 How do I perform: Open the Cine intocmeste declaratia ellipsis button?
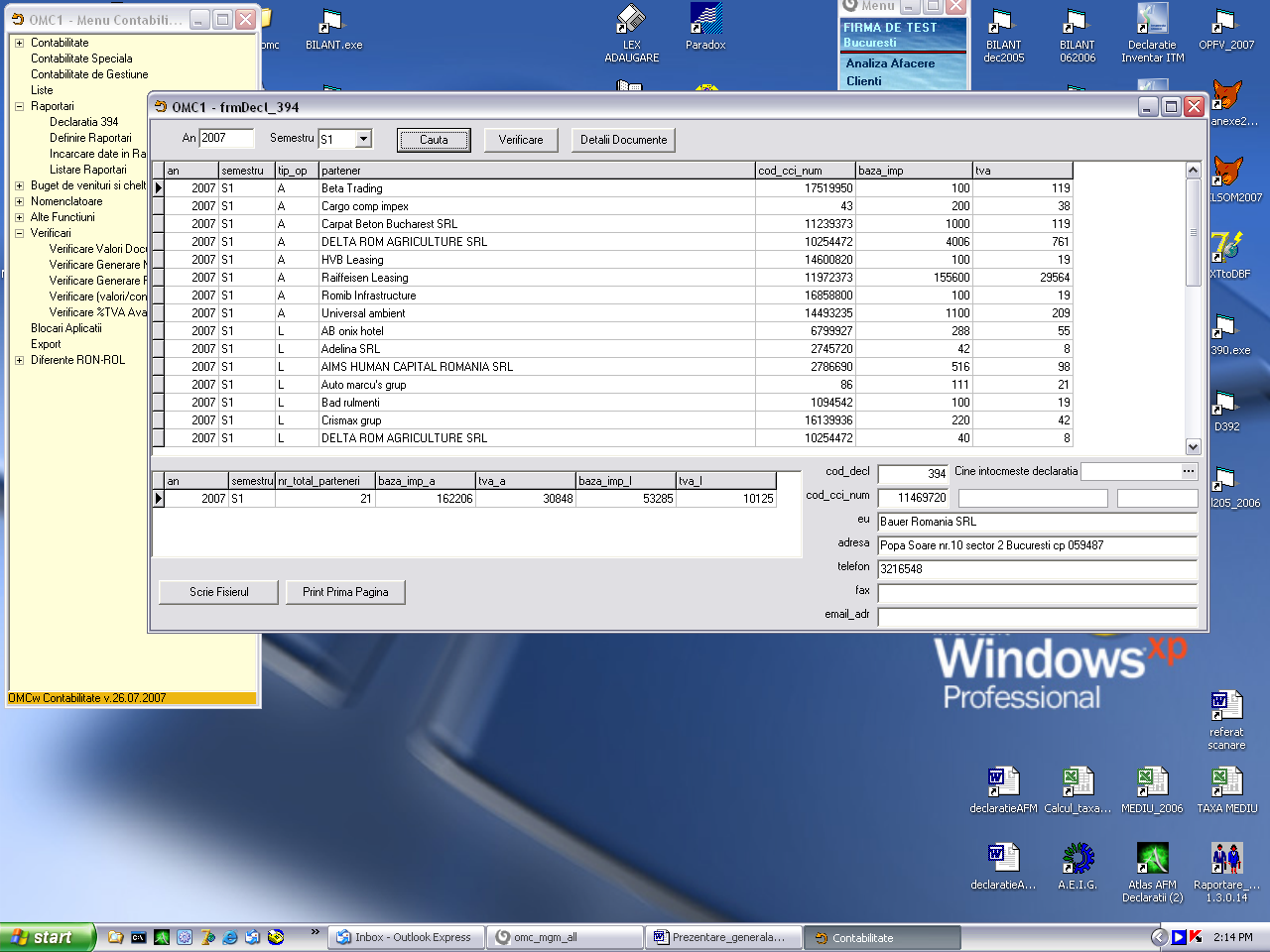pyautogui.click(x=1189, y=471)
